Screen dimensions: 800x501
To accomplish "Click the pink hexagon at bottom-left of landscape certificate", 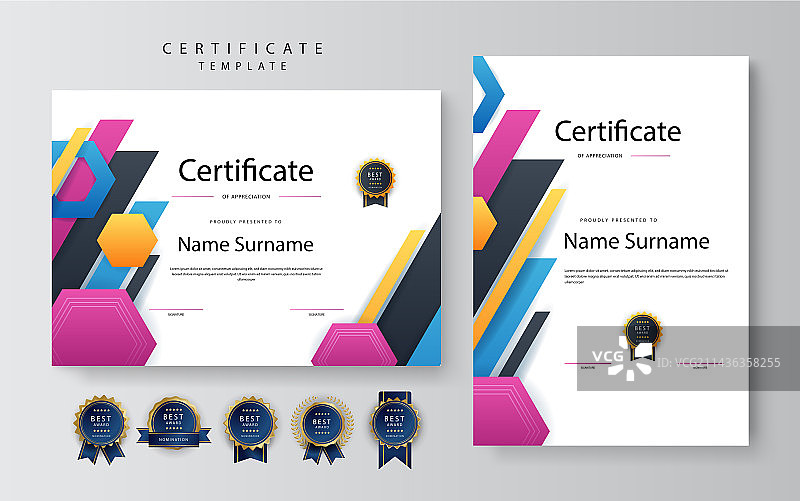I will (x=103, y=328).
